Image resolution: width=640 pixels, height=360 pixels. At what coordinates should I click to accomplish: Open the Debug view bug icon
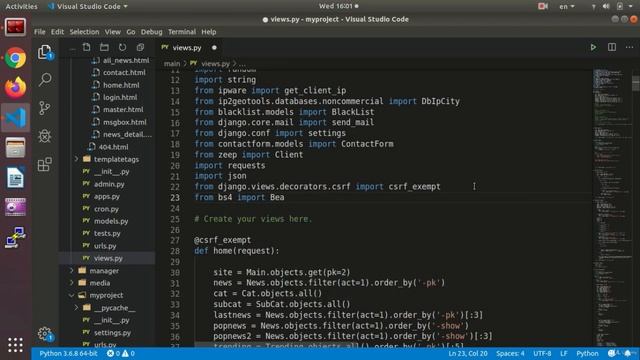[x=44, y=136]
